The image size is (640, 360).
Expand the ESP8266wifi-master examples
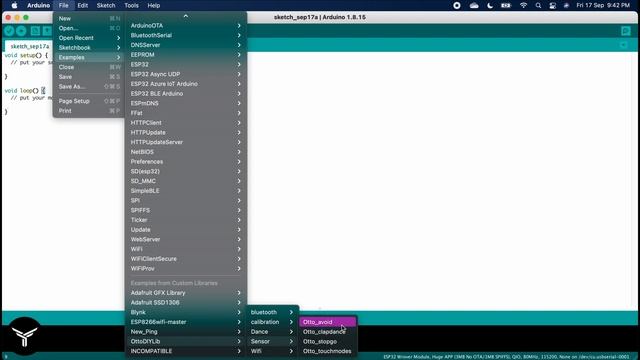click(186, 322)
